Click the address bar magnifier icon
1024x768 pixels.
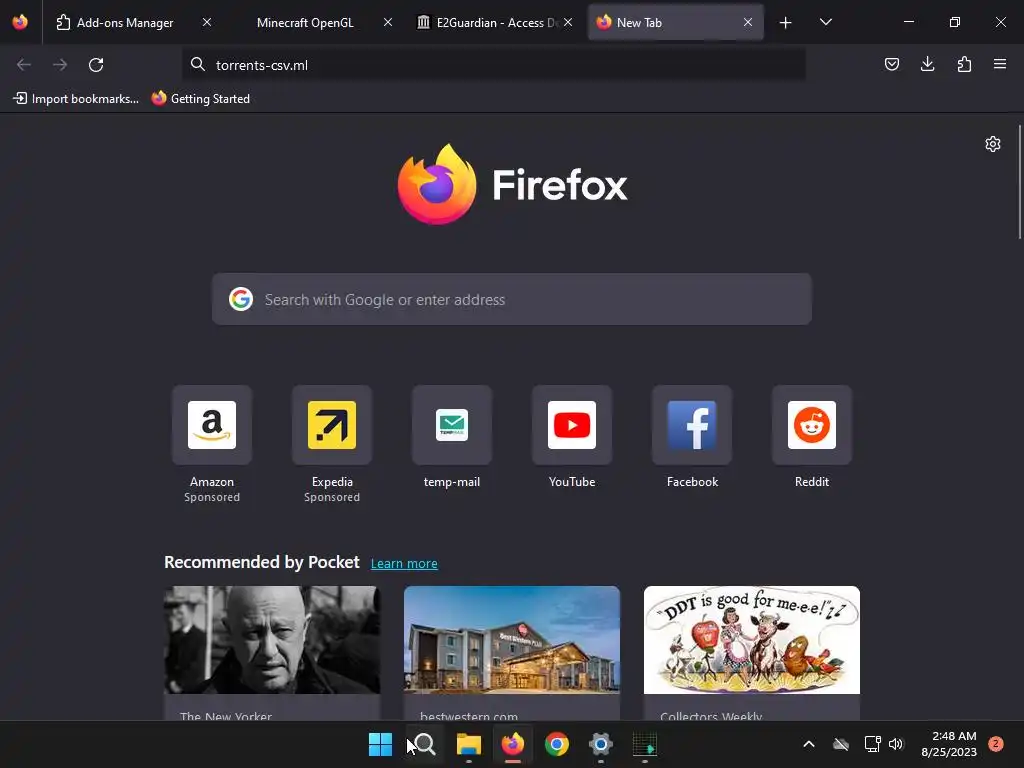197,64
